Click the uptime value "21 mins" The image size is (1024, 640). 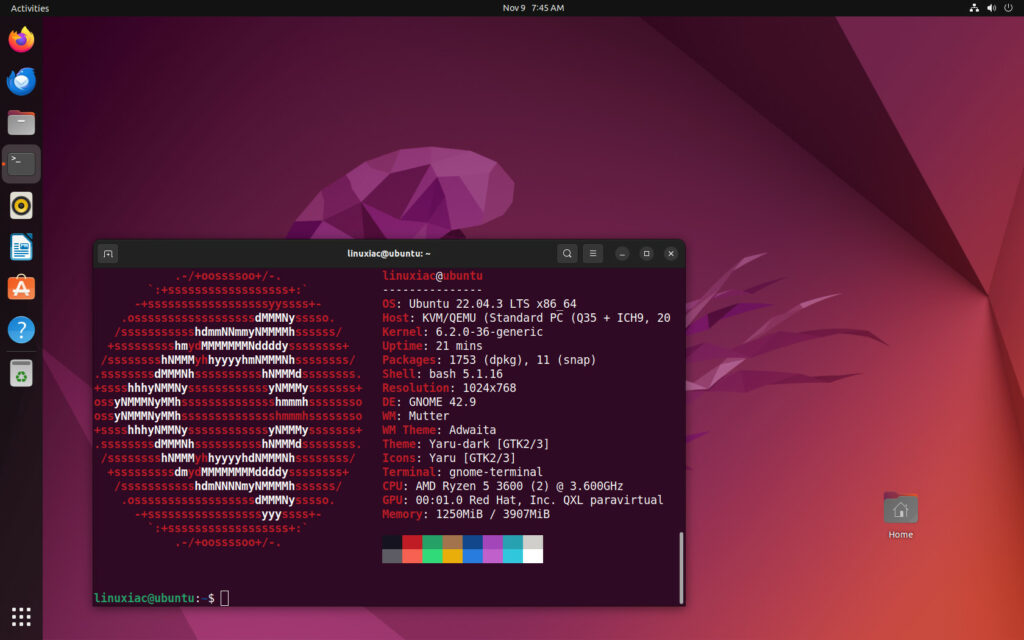(x=459, y=345)
